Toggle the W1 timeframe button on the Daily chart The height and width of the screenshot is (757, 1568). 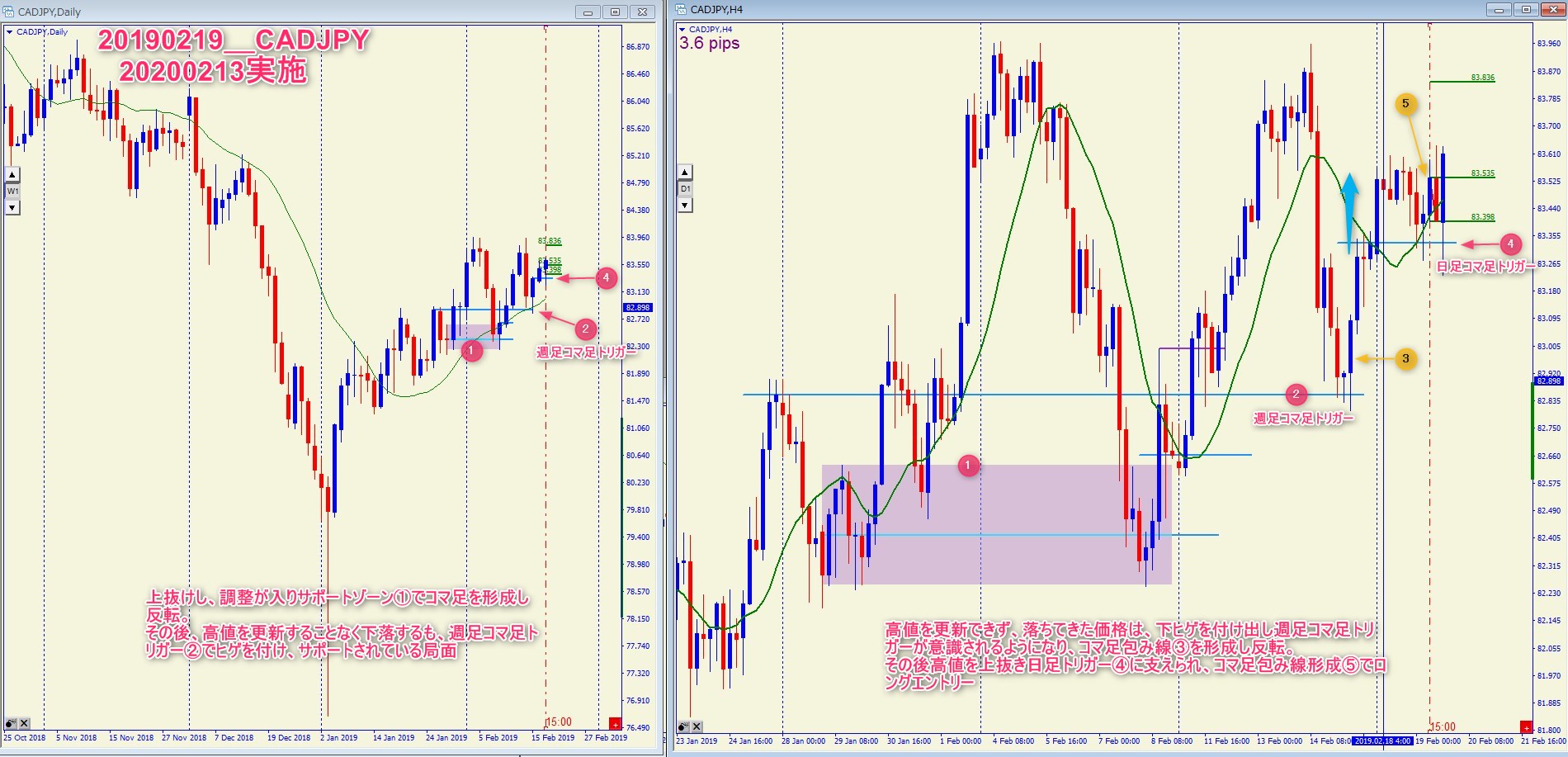12,192
